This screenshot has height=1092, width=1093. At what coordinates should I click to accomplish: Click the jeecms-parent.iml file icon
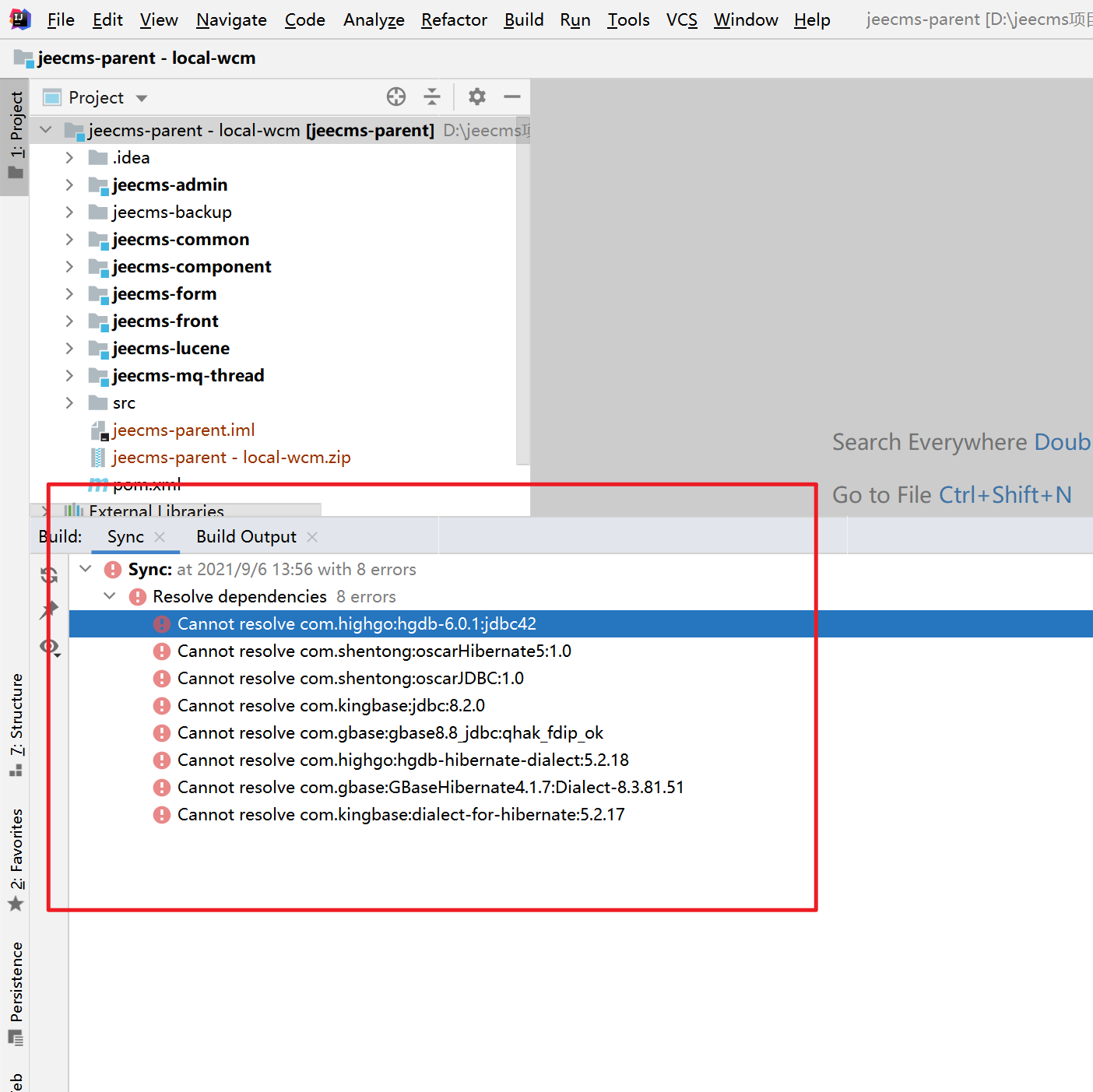[99, 430]
